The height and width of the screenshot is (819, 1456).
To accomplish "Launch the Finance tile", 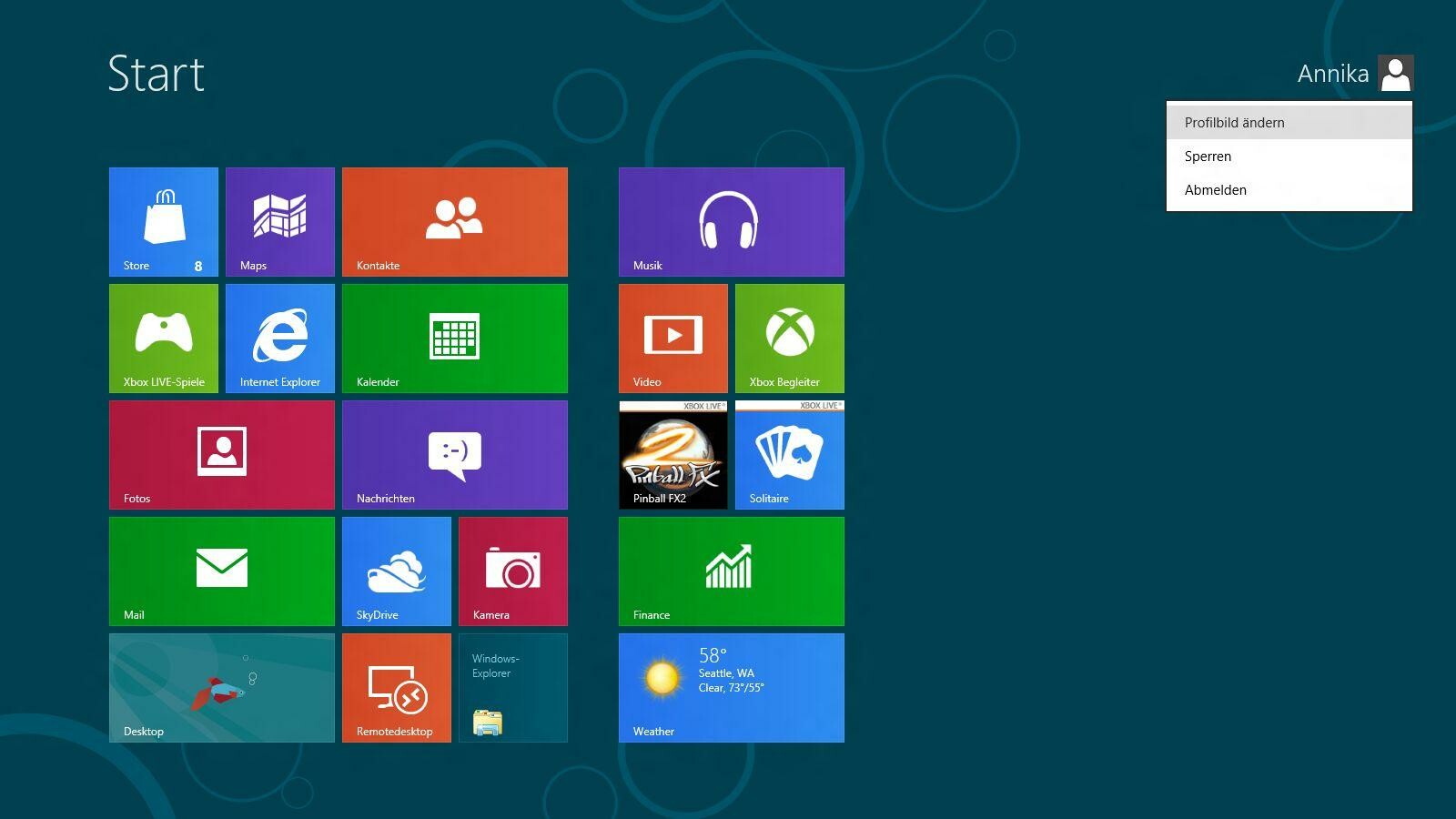I will click(732, 571).
